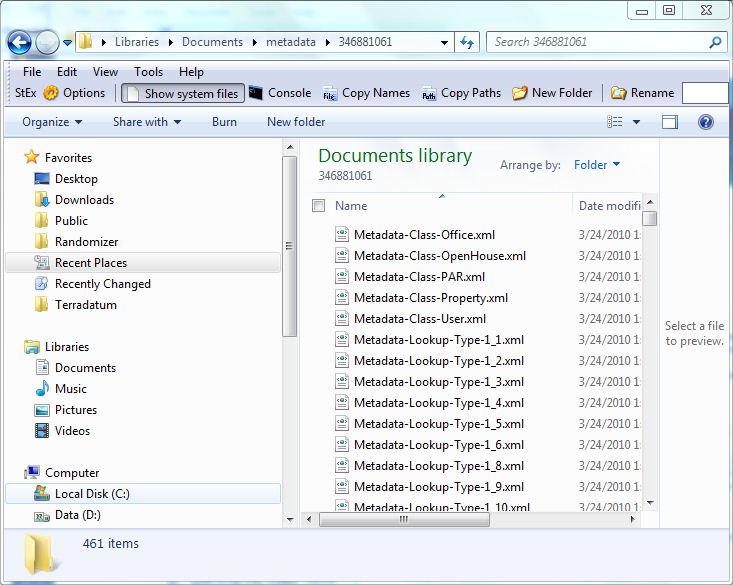Open Randomizer favorite folder
This screenshot has height=585, width=733.
pyautogui.click(x=77, y=242)
